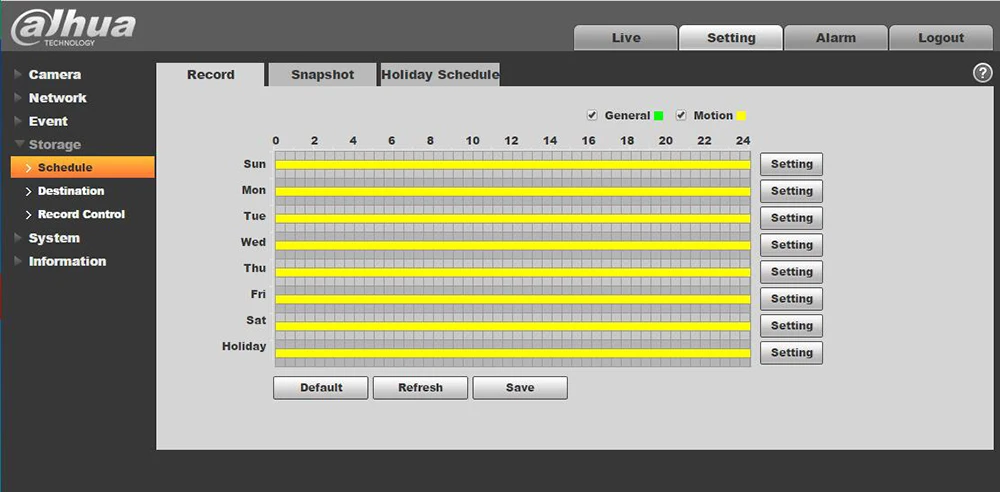
Task: Toggle the Motion recording checkbox
Action: (681, 116)
